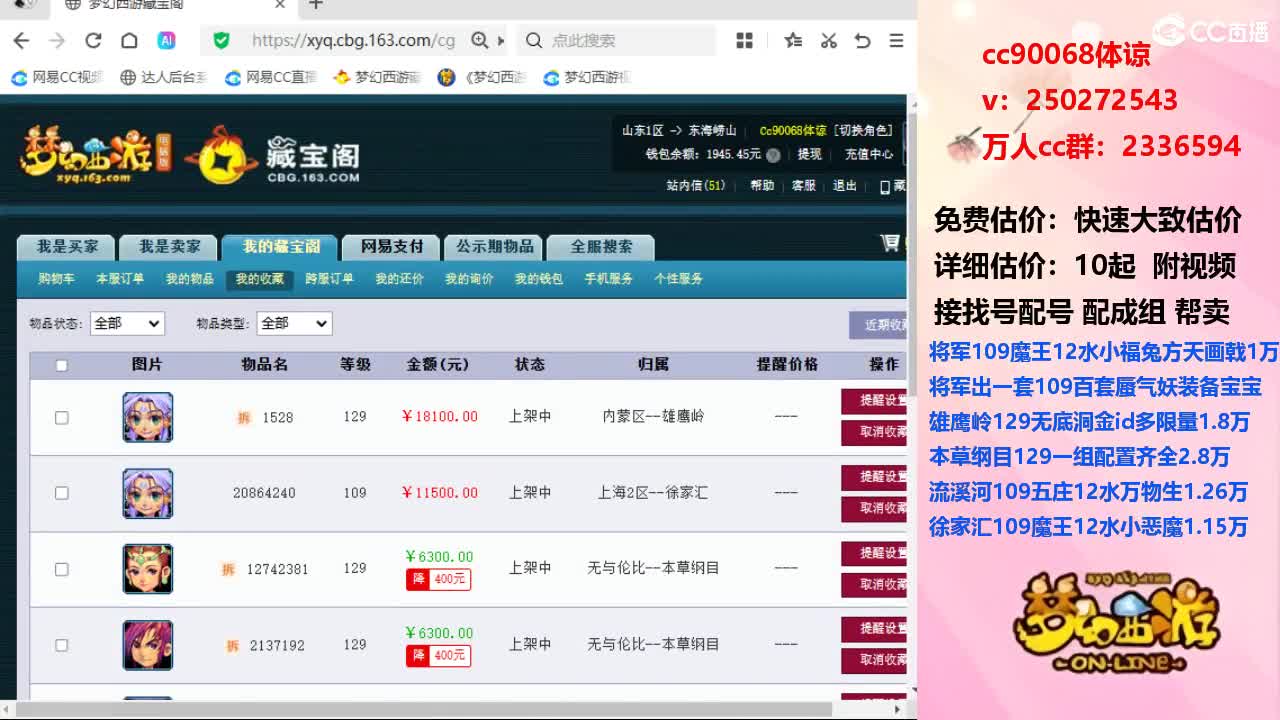Open the 购物车 submenu item
1280x720 pixels.
(x=56, y=279)
